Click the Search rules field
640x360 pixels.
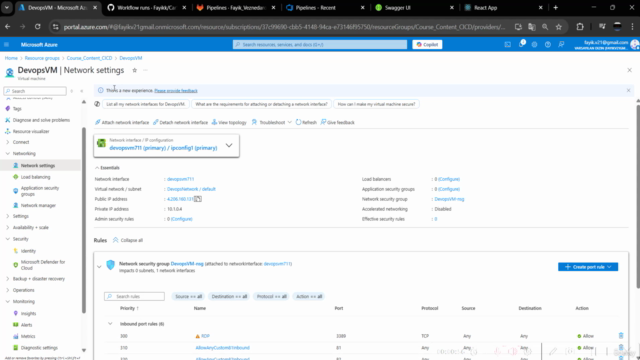point(134,296)
